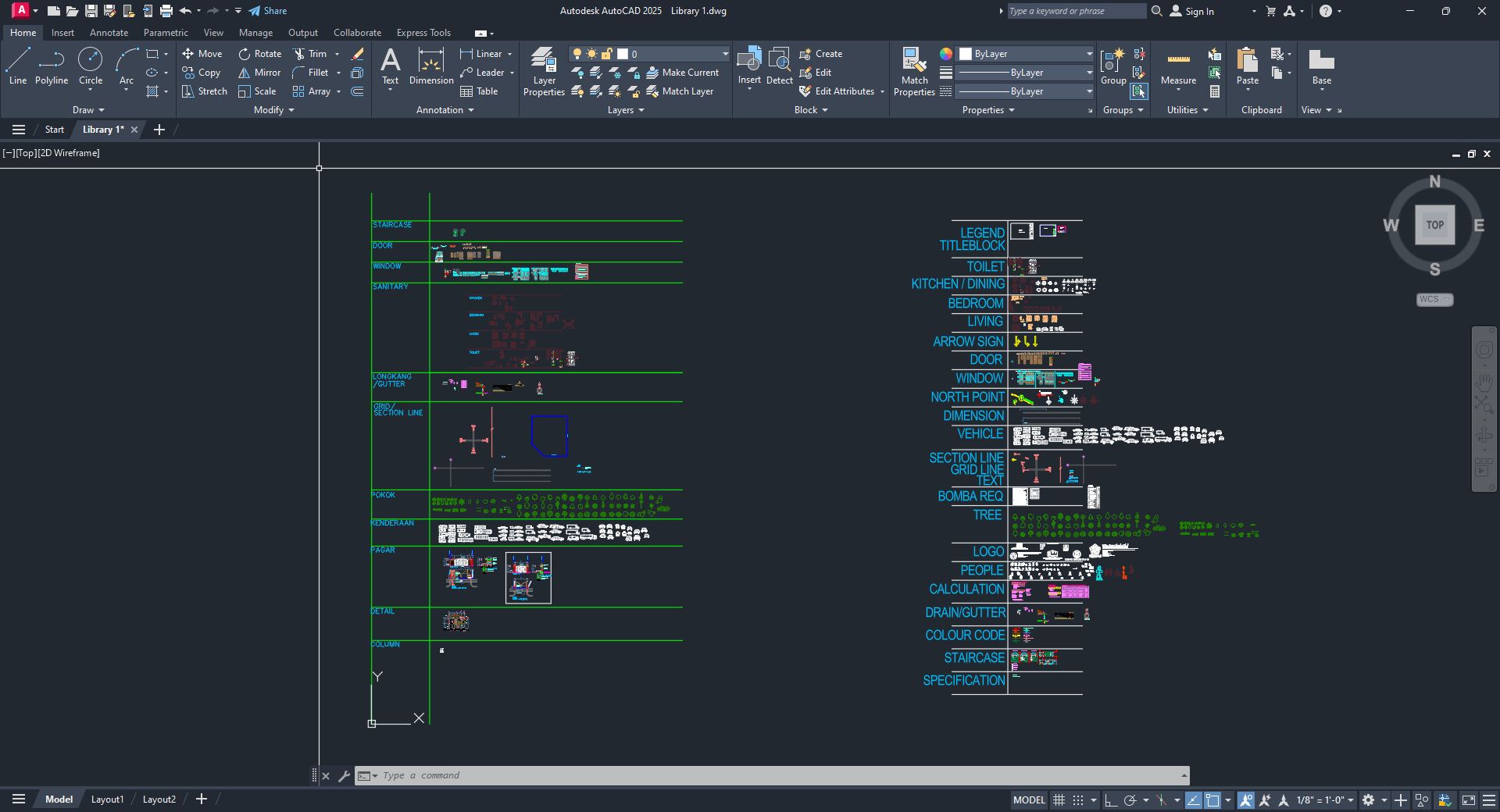Screen dimensions: 1500x812
Task: Select the Polyline draw tool
Action: point(52,66)
